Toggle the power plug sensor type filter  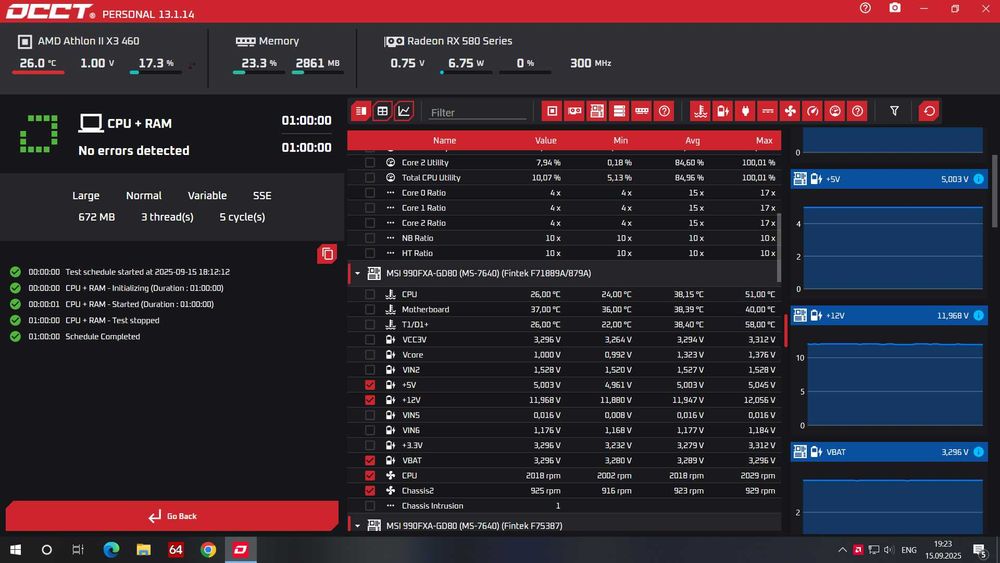point(745,111)
